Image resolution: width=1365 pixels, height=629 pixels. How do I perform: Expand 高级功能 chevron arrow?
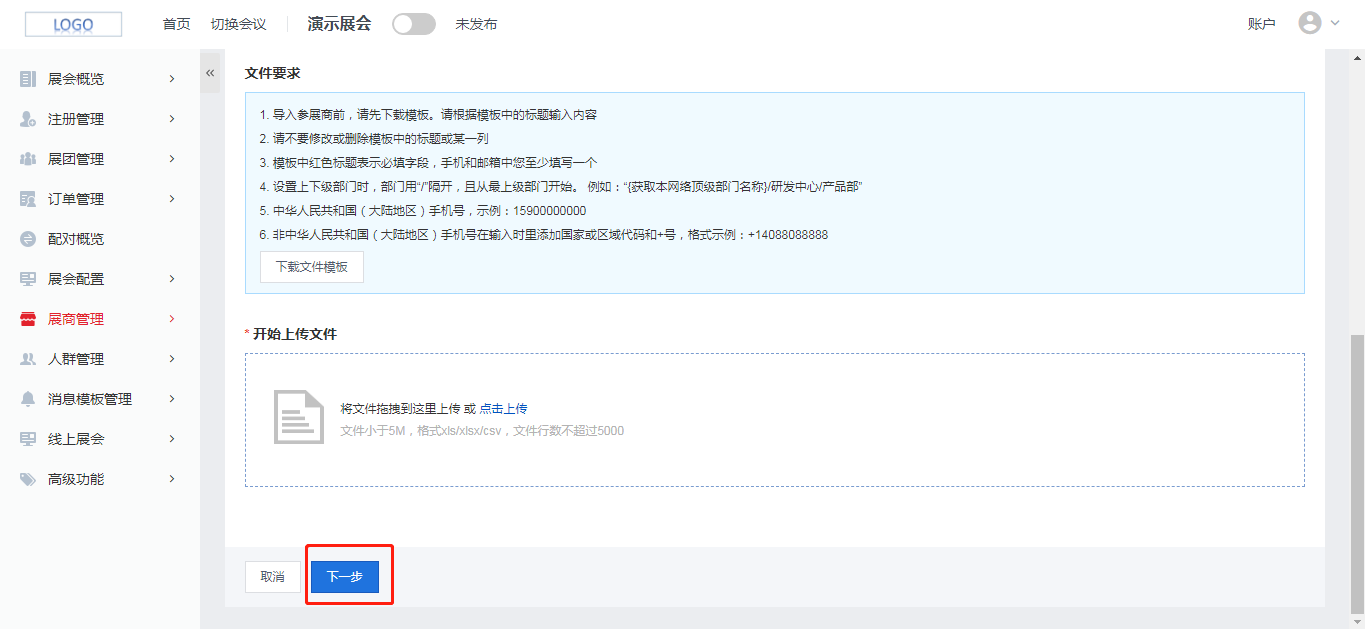click(172, 479)
